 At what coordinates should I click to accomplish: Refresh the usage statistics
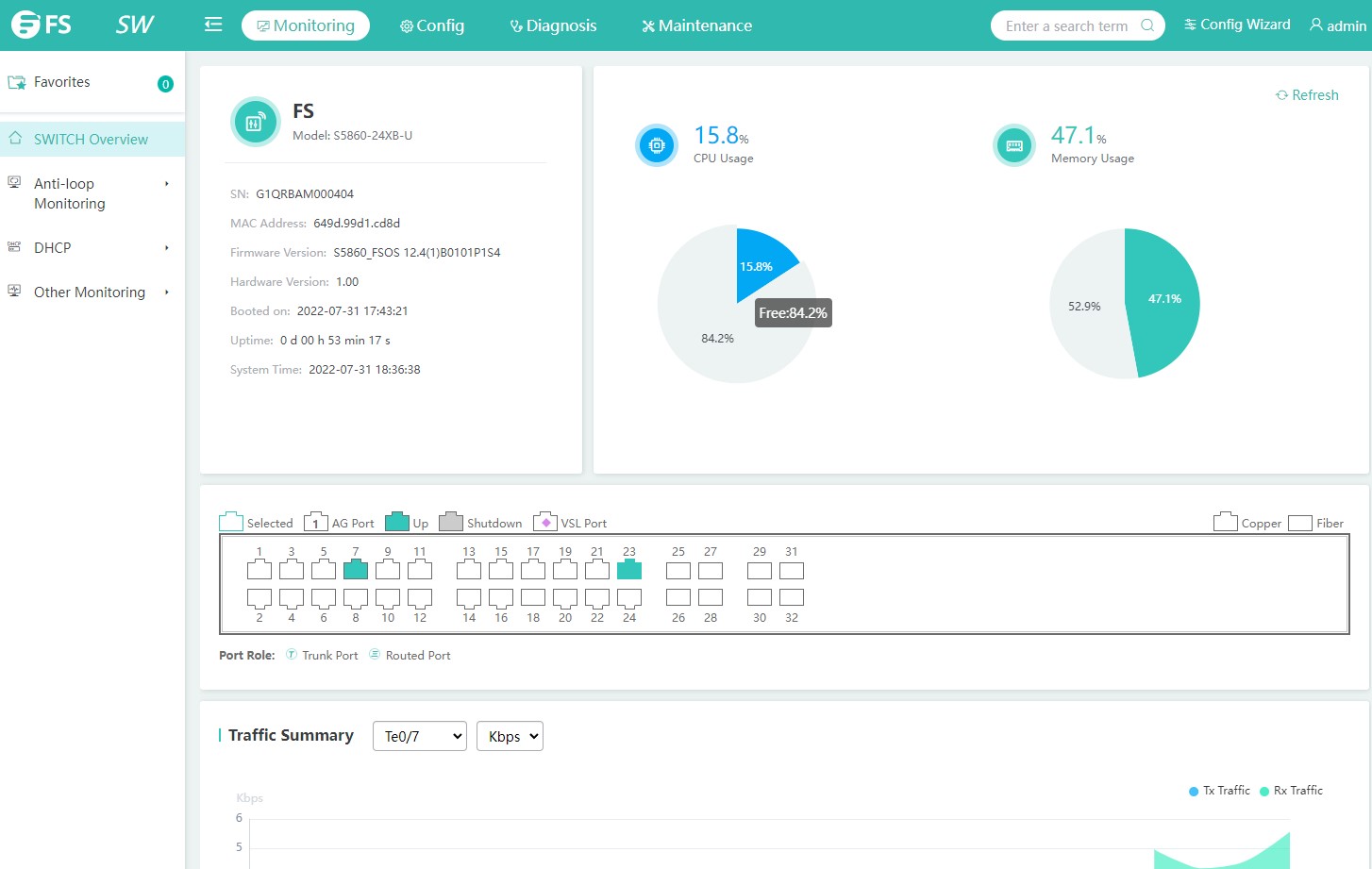click(1307, 95)
